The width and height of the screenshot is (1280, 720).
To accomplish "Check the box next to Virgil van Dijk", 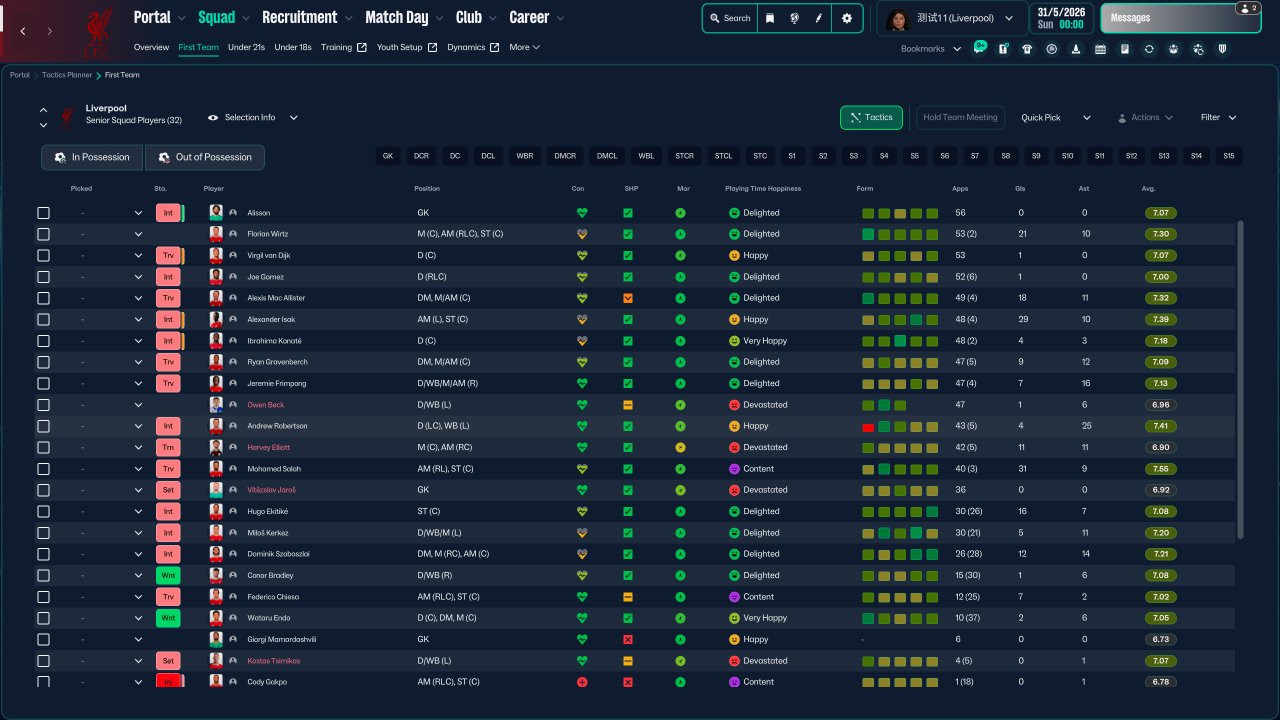I will click(x=43, y=256).
